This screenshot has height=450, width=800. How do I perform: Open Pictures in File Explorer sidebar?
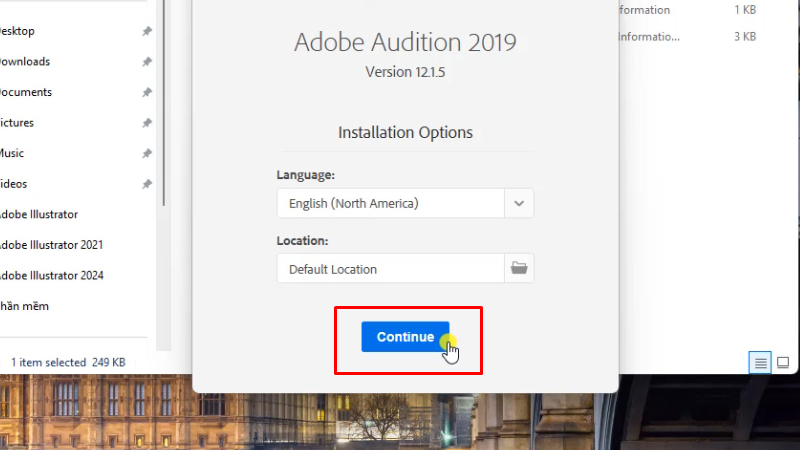click(x=17, y=123)
